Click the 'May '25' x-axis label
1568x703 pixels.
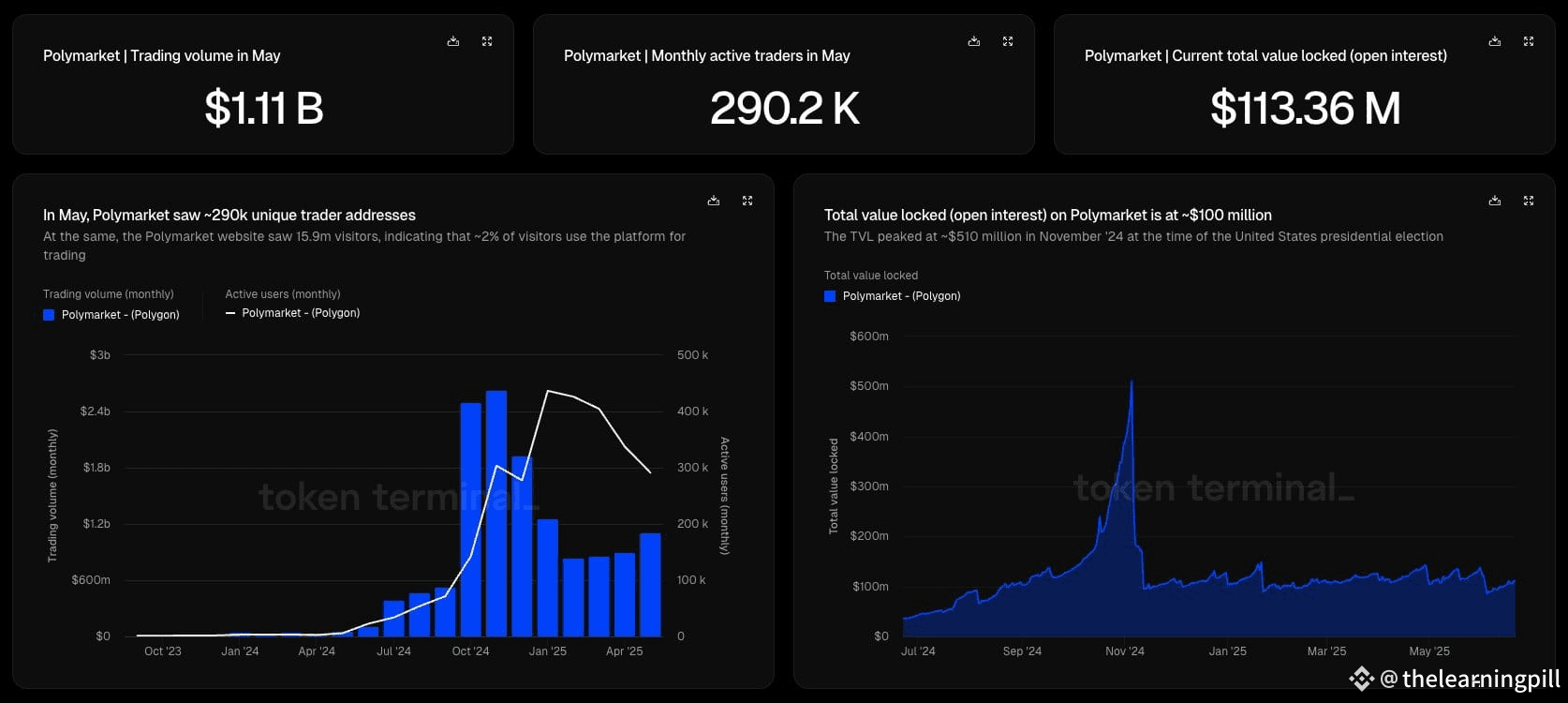tap(1429, 651)
